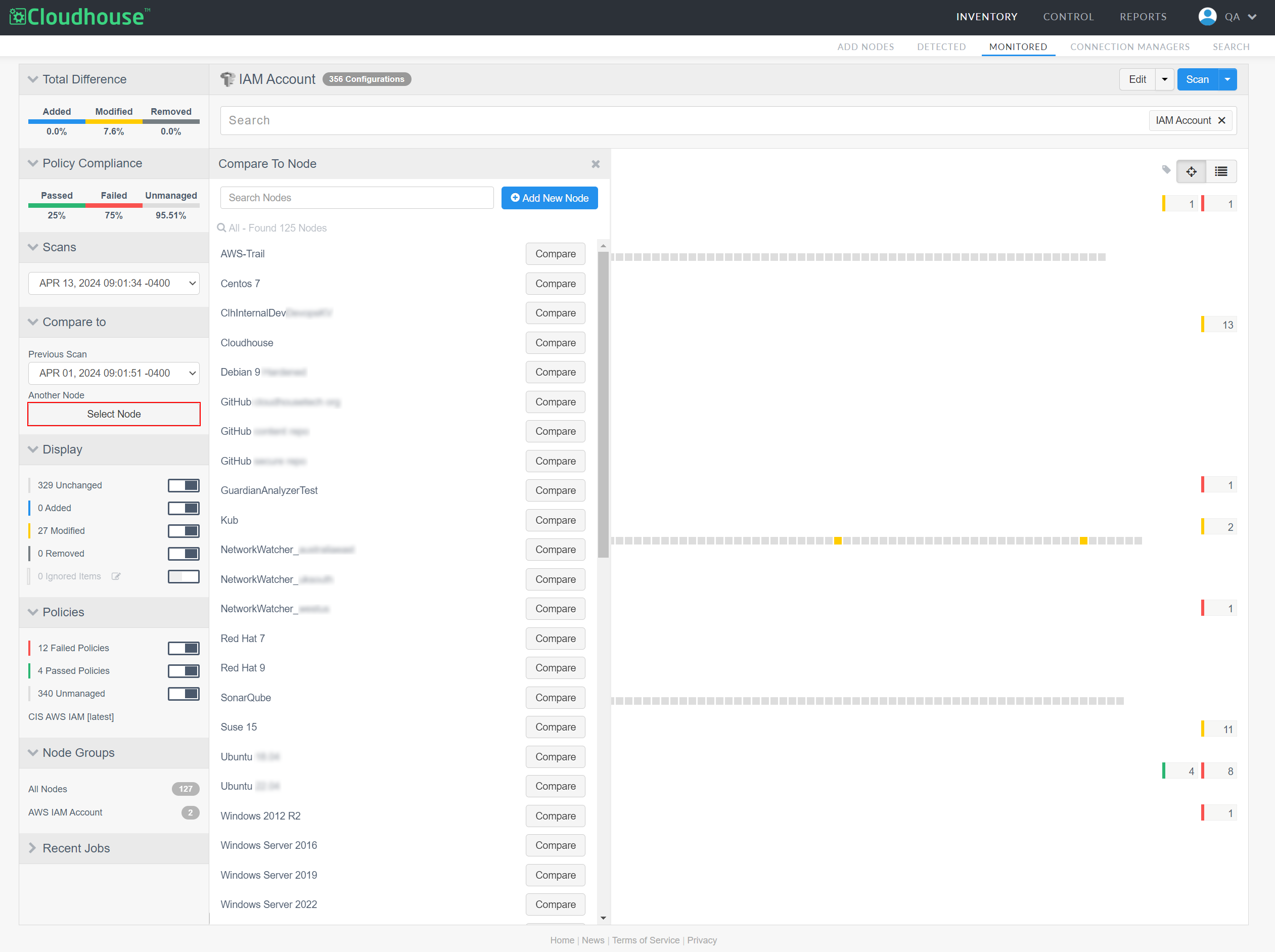1275x952 pixels.
Task: Click the Search Nodes input field
Action: [x=357, y=198]
